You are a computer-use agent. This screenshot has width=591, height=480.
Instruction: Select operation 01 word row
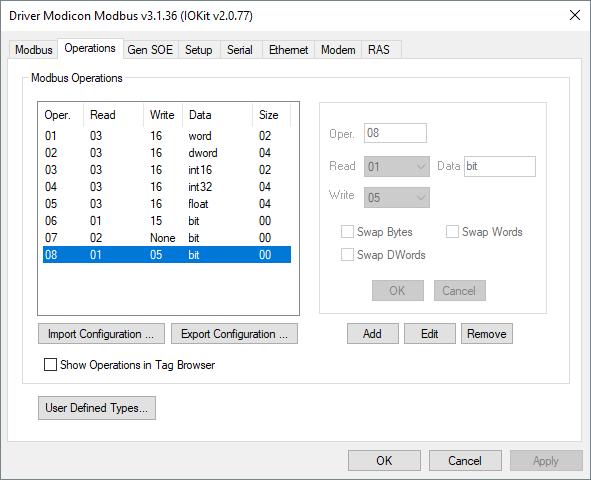coord(167,136)
